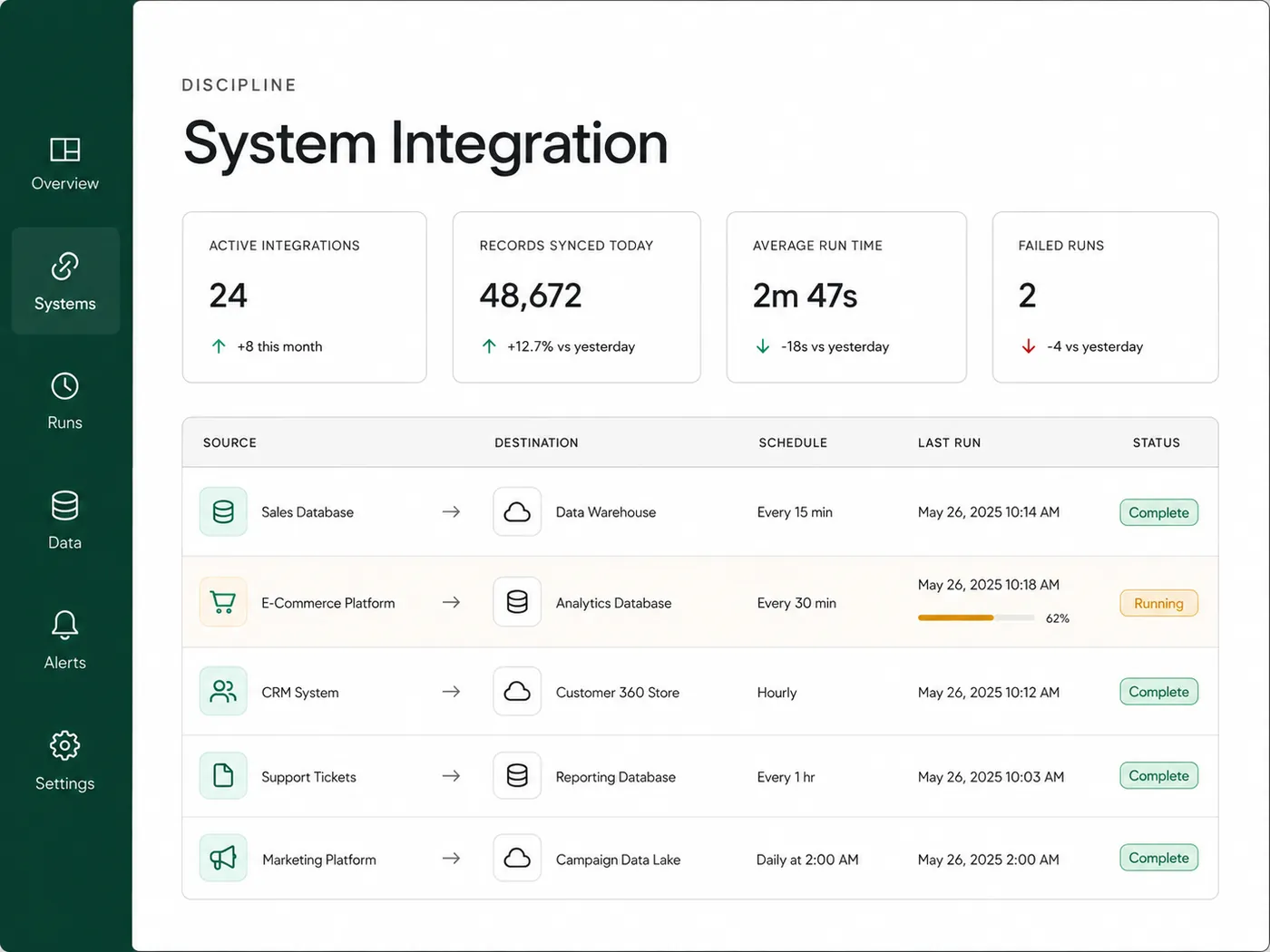Viewport: 1270px width, 952px height.
Task: Click the arrow in the E-Commerce Platform row
Action: click(451, 602)
